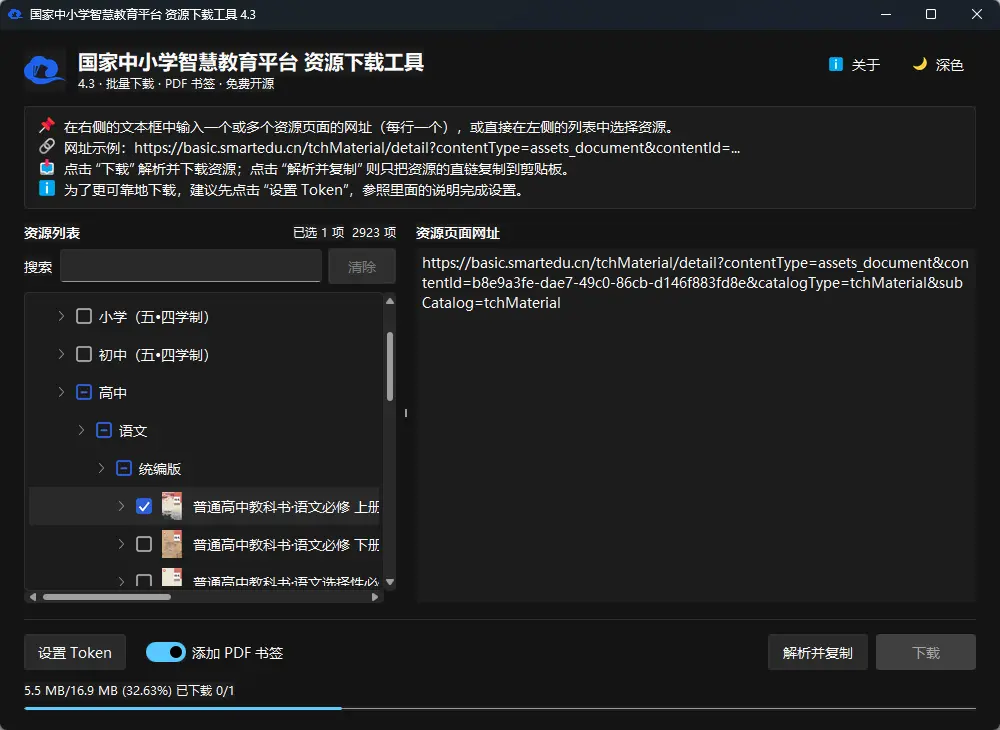Viewport: 1000px width, 730px height.
Task: Click the 设置 Token button
Action: tap(75, 652)
